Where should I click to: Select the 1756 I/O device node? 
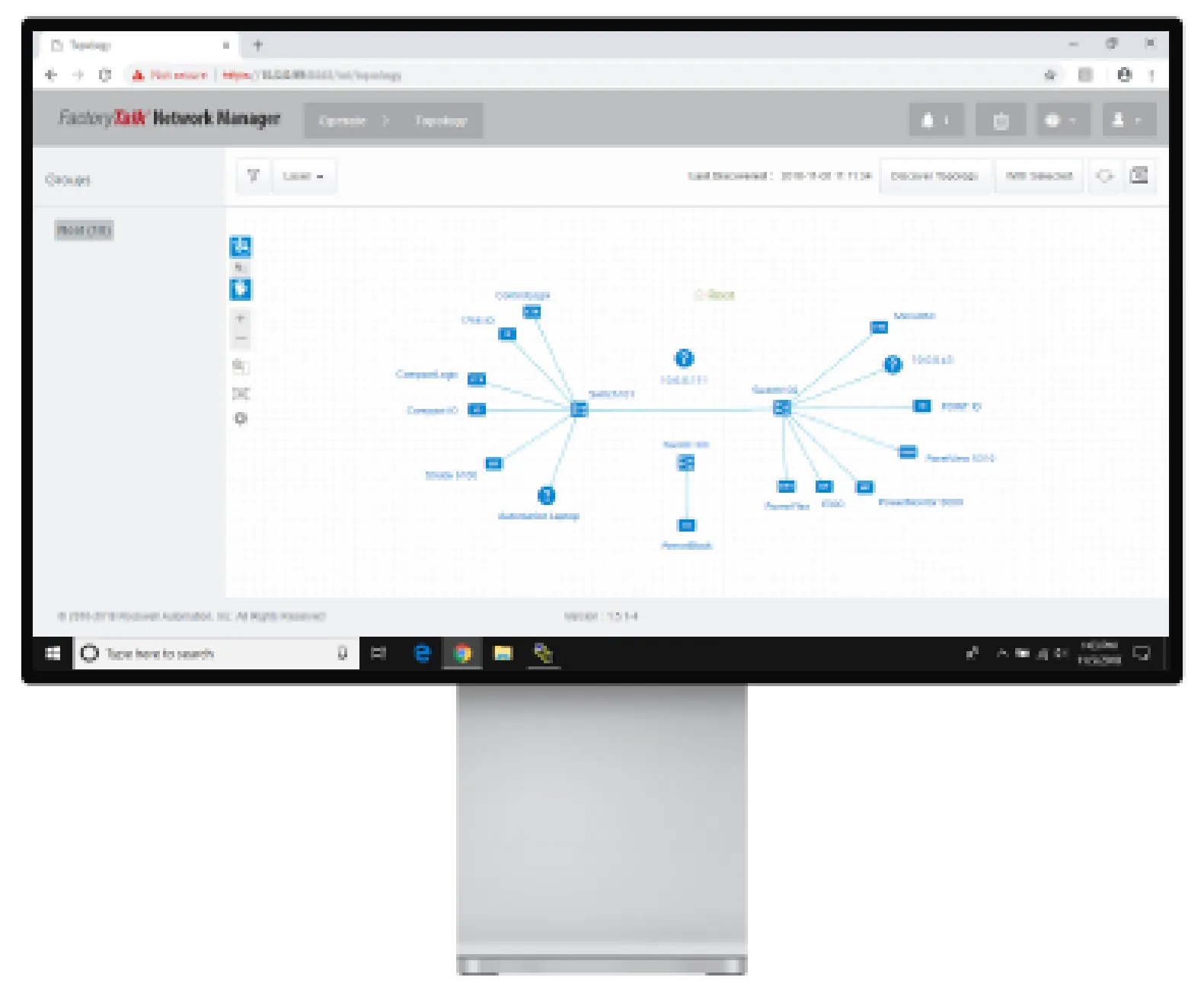click(x=507, y=334)
